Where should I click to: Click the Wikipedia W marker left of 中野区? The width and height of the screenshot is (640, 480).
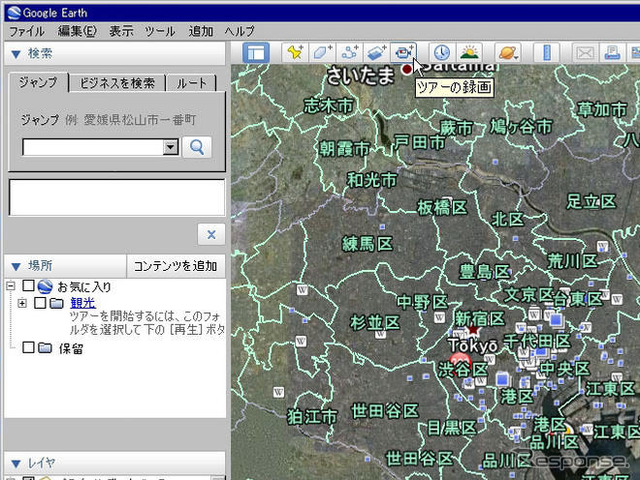coord(302,290)
